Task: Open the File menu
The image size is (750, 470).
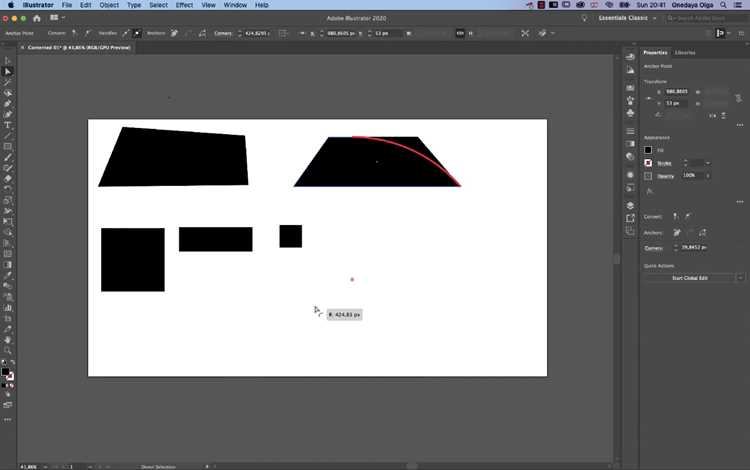Action: pyautogui.click(x=67, y=5)
